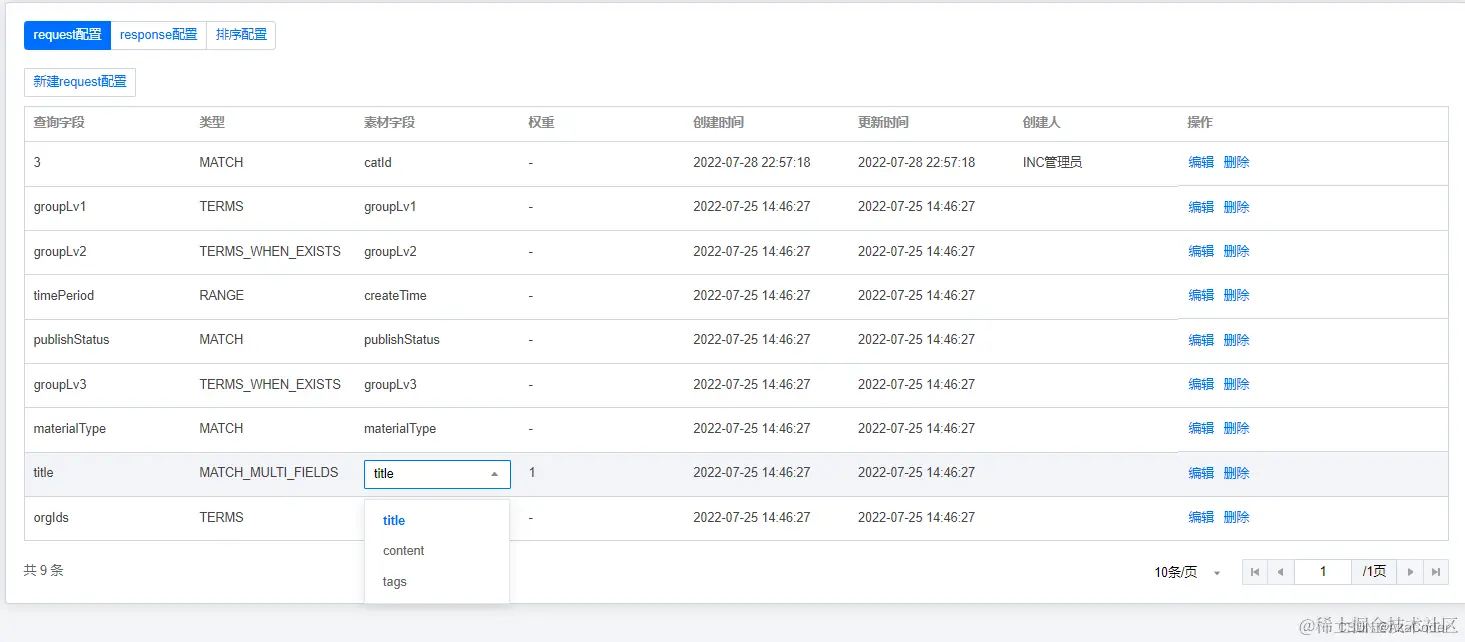Choose content option in dropdown list
Image resolution: width=1465 pixels, height=642 pixels.
[x=437, y=551]
